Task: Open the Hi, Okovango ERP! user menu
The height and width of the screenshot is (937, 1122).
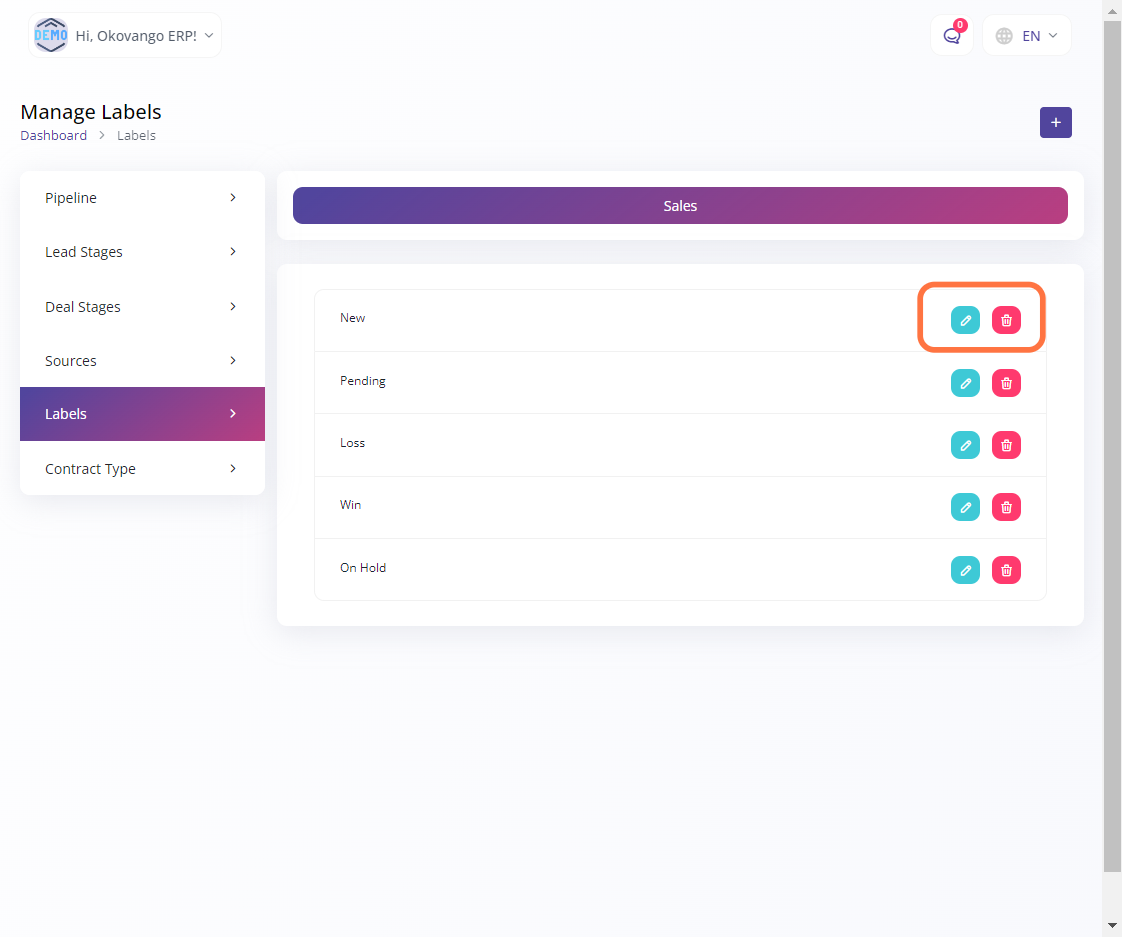Action: [125, 36]
